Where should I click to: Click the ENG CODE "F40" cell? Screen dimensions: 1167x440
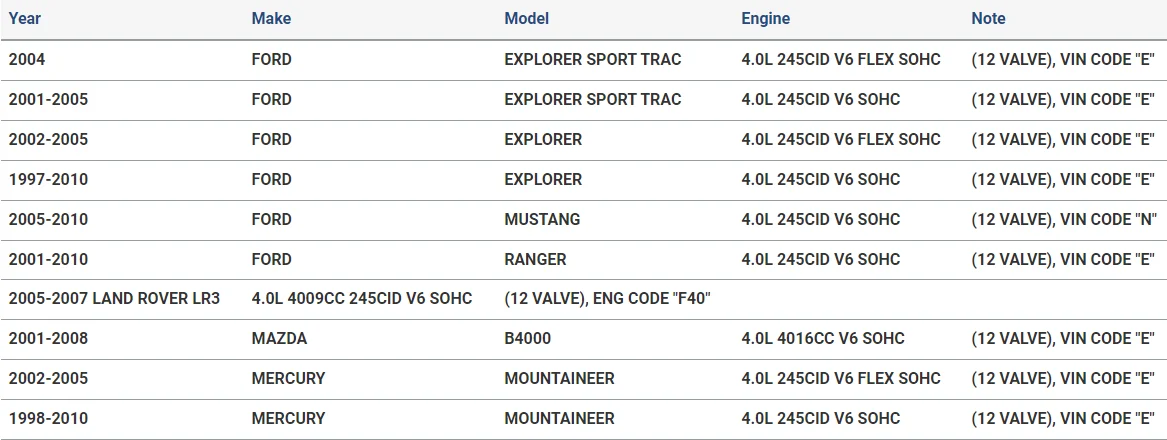607,298
